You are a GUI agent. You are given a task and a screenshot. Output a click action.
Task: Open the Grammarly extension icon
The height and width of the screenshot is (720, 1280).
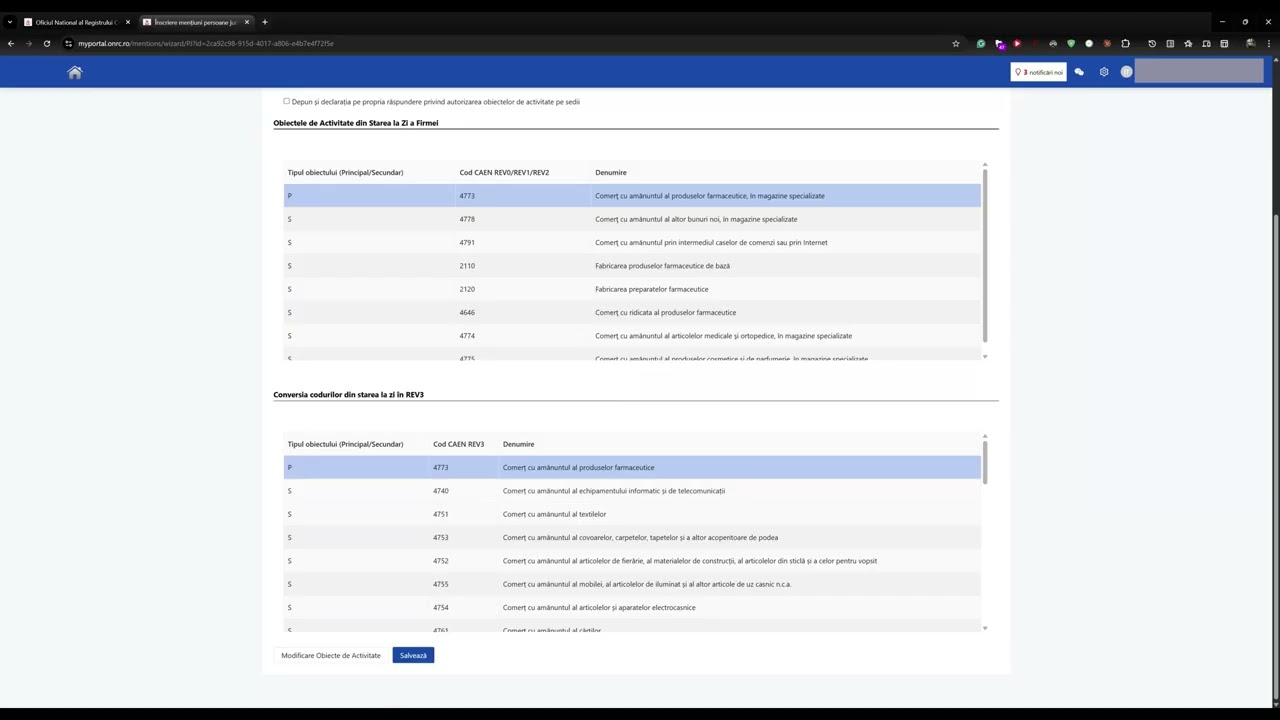981,43
